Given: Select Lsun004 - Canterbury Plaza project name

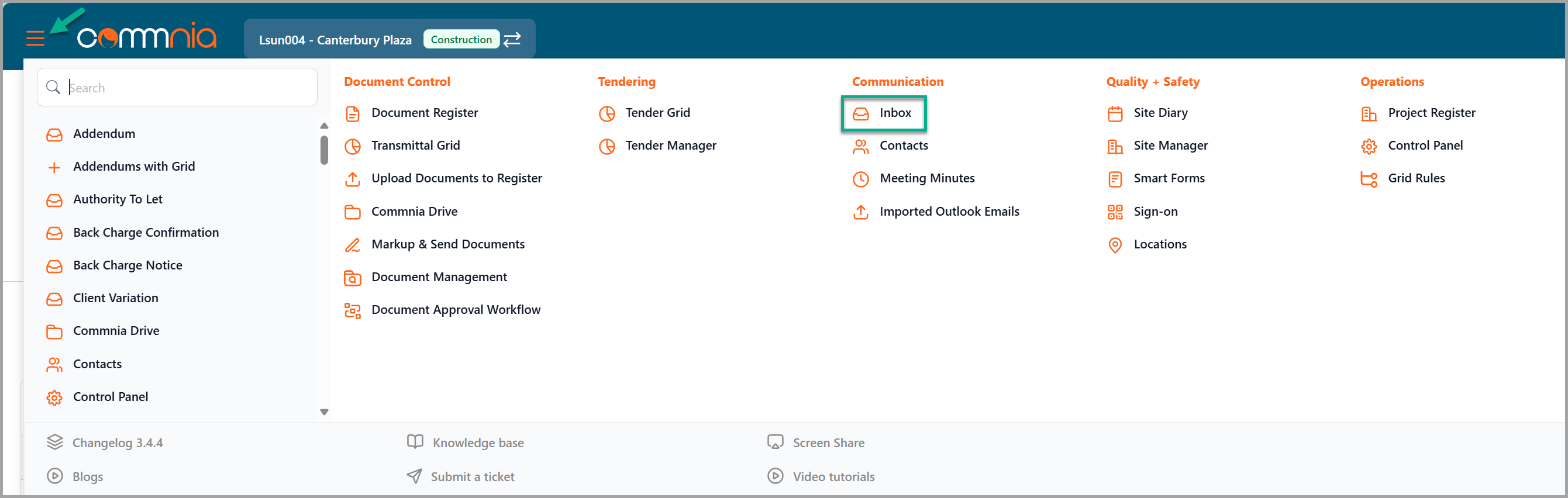Looking at the screenshot, I should click(335, 40).
